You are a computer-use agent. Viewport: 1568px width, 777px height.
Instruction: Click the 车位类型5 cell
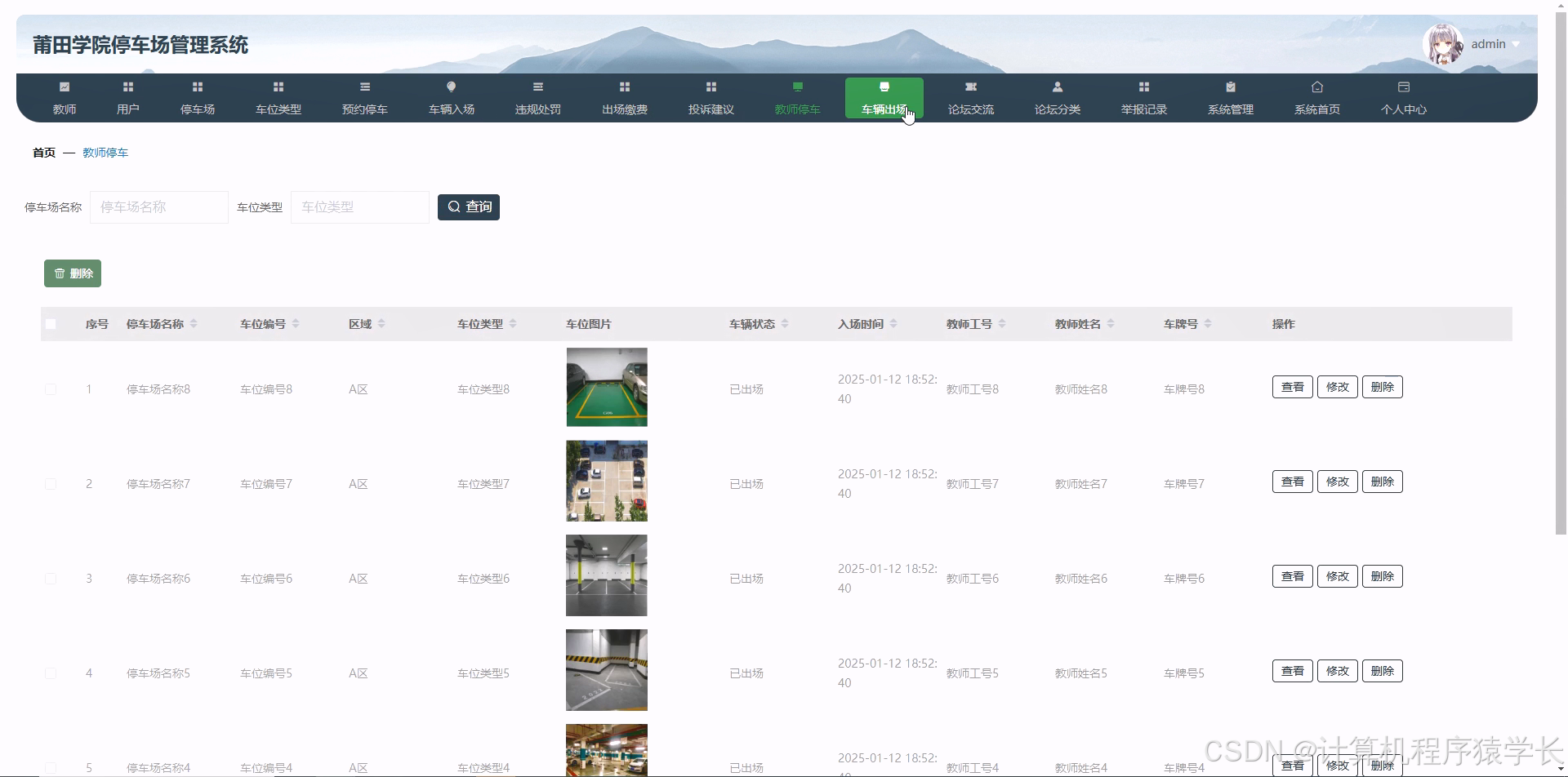tap(483, 673)
